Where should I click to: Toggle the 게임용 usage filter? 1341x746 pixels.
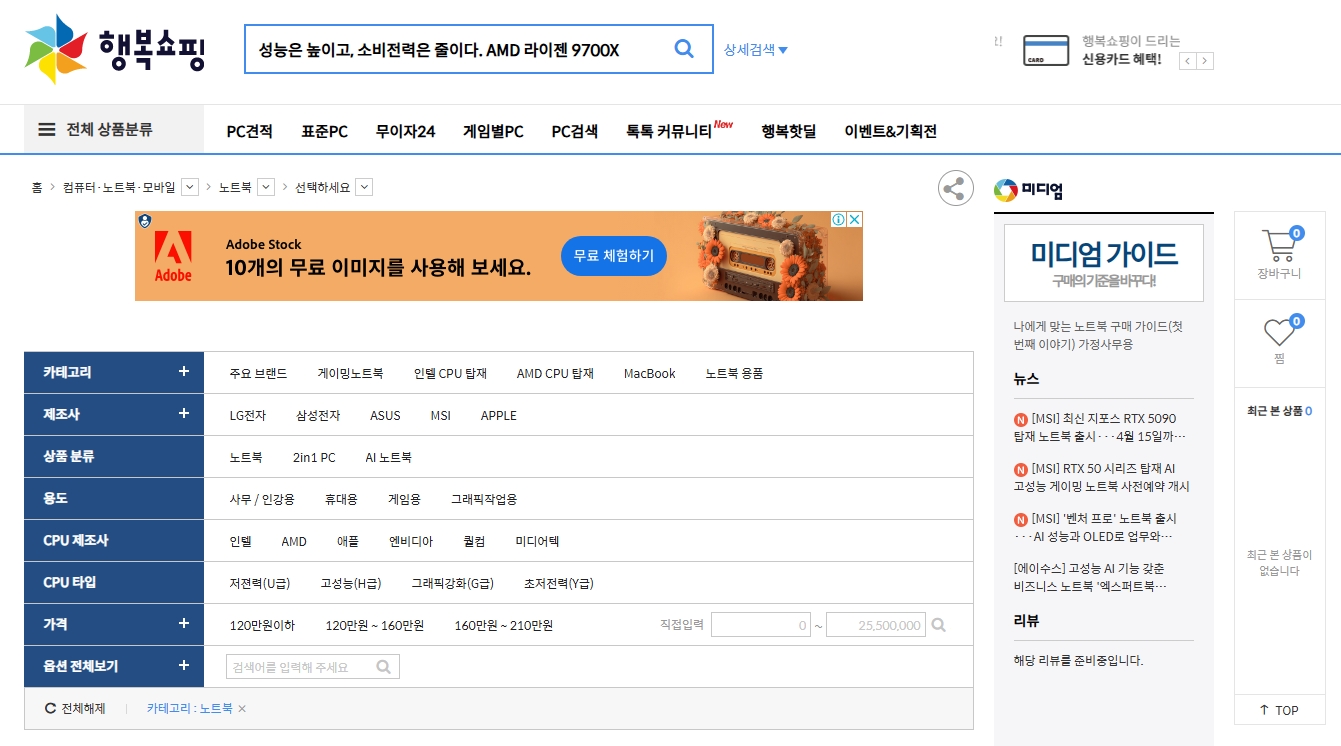(x=404, y=498)
